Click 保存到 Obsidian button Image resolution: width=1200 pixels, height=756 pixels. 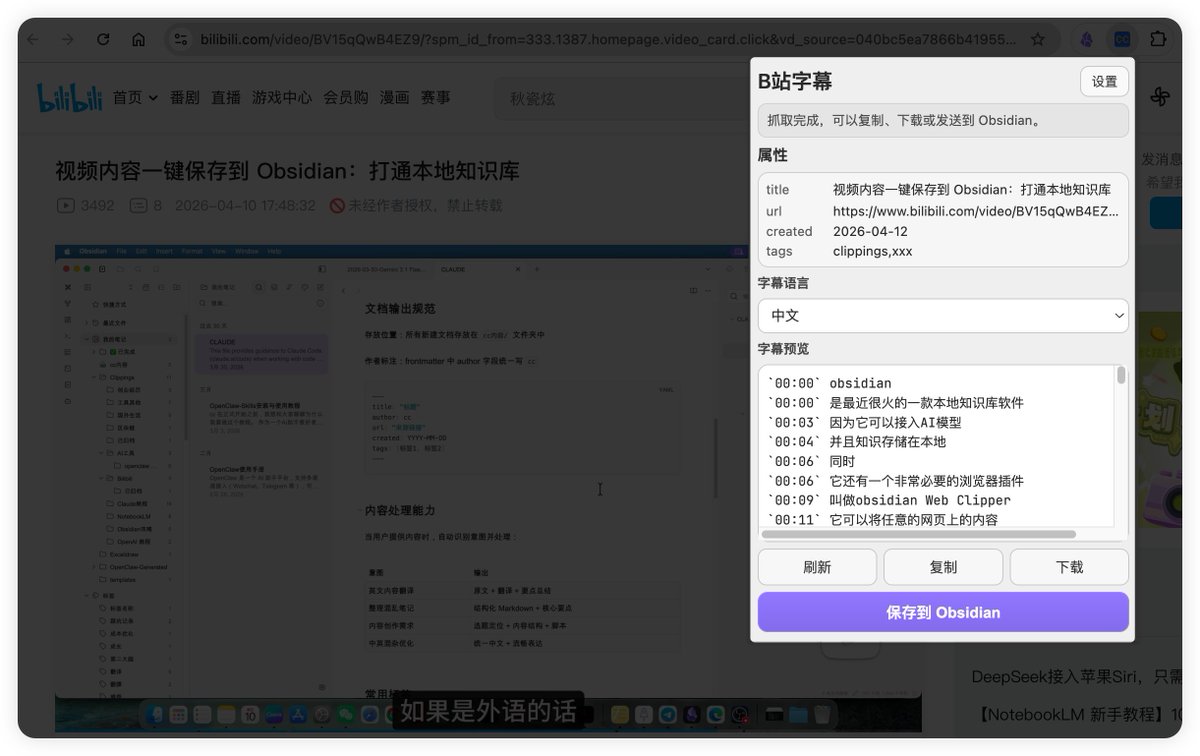(943, 612)
